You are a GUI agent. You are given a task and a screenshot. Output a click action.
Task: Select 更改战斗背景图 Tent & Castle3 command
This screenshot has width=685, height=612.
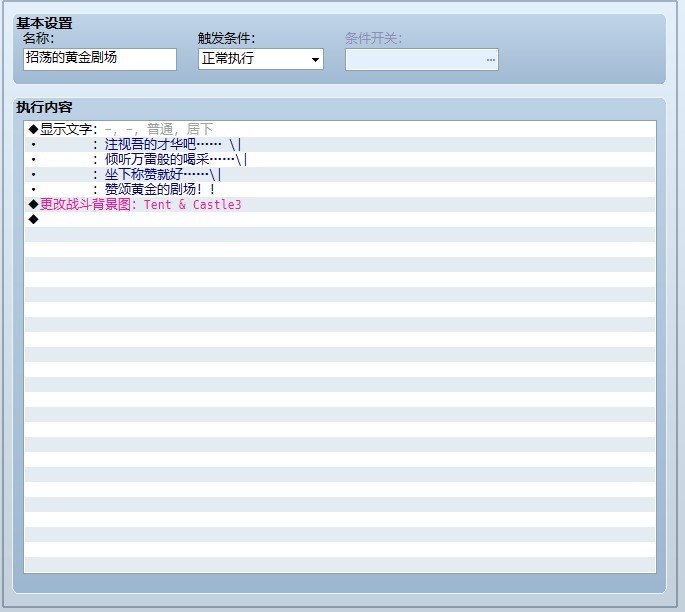[x=339, y=204]
